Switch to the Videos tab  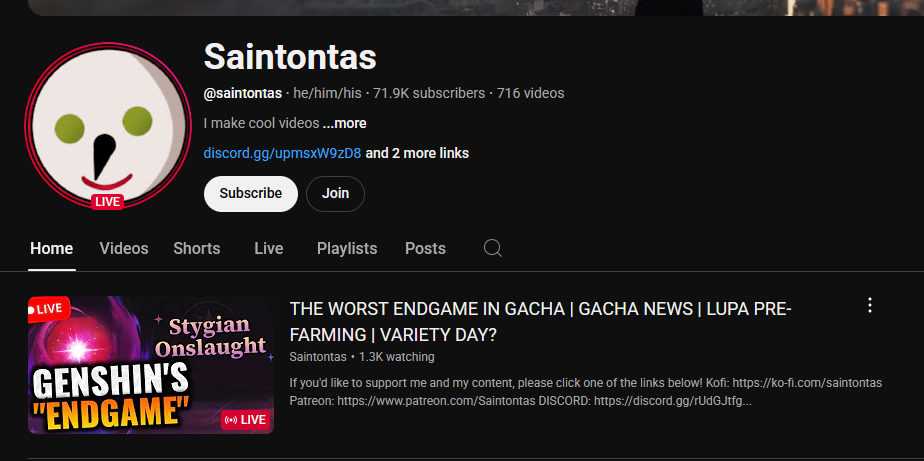coord(124,248)
